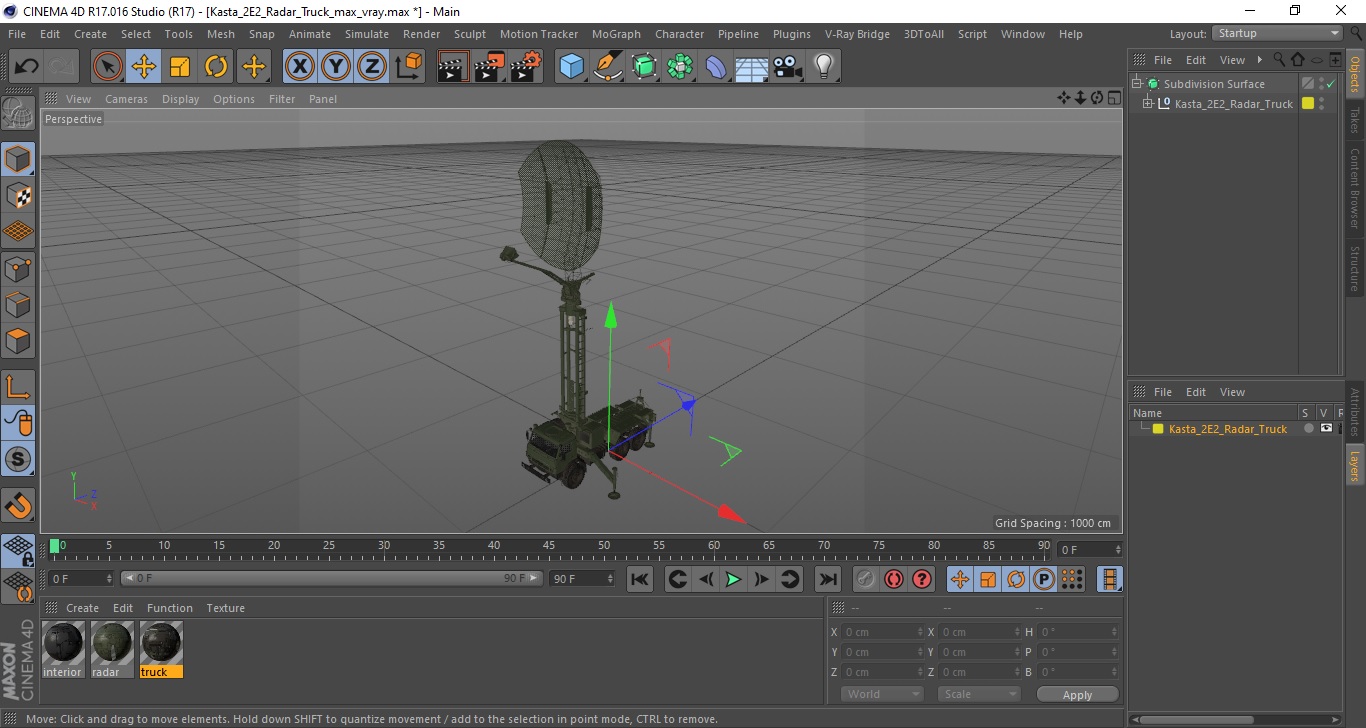Toggle Position keyframe recording icon

point(959,579)
